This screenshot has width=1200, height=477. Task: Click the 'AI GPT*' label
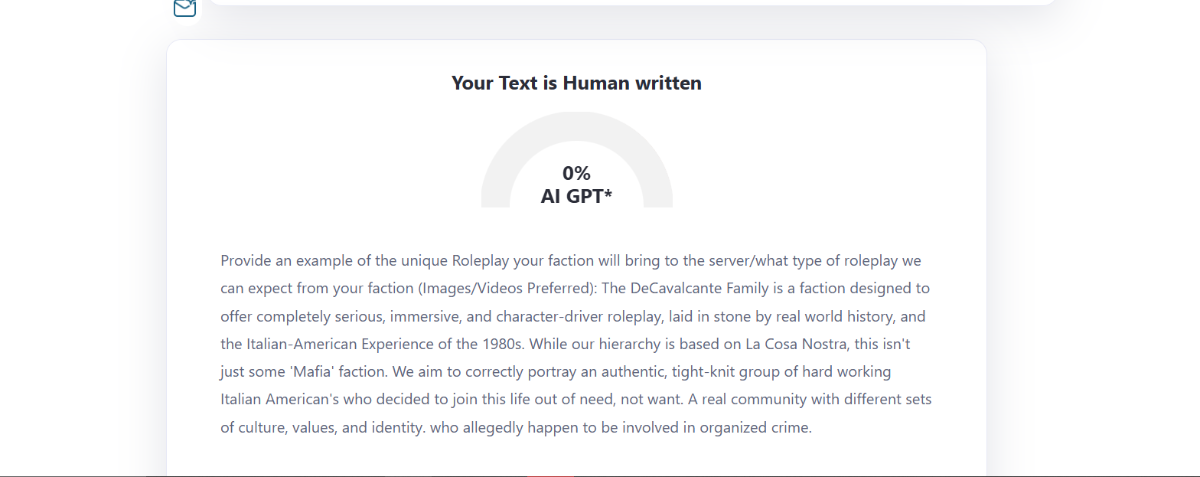(576, 196)
